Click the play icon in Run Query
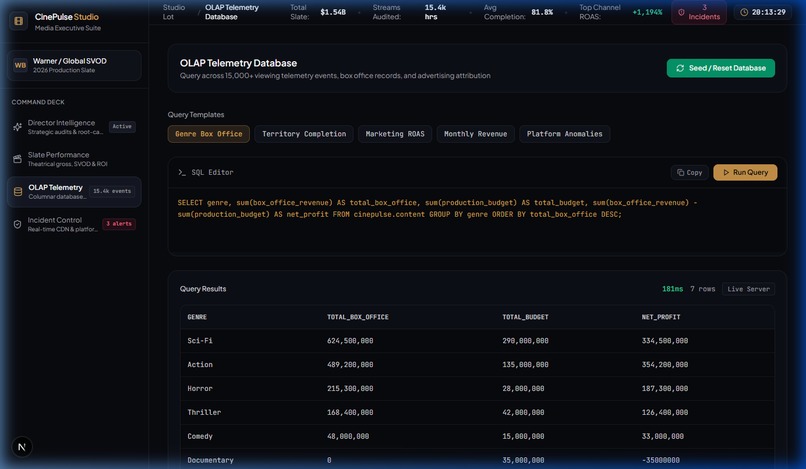 tap(726, 172)
